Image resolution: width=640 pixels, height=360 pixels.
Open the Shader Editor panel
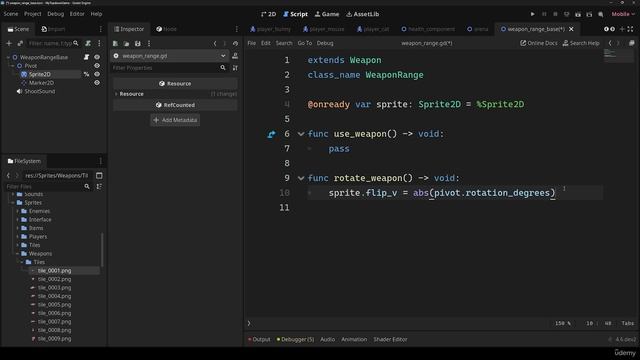click(x=390, y=339)
